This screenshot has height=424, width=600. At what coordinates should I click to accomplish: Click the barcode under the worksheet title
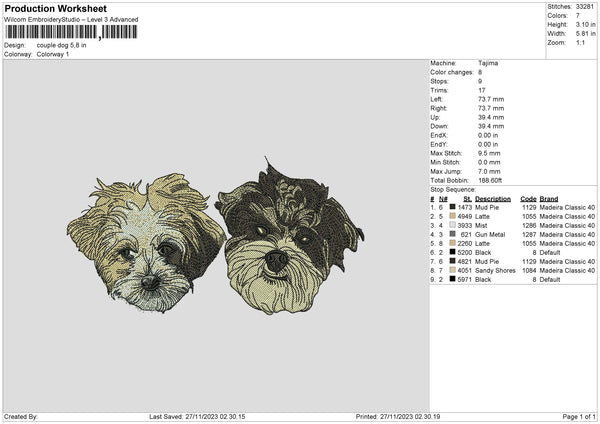tap(65, 31)
